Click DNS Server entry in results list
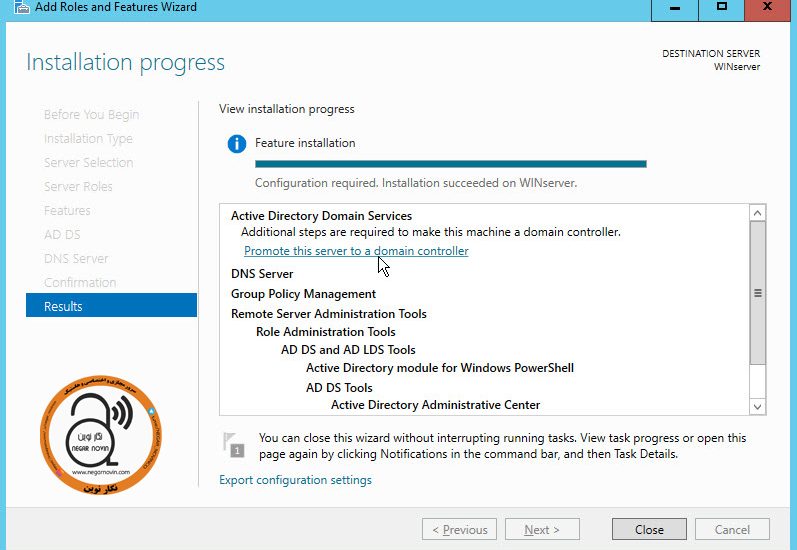This screenshot has height=550, width=797. [262, 273]
